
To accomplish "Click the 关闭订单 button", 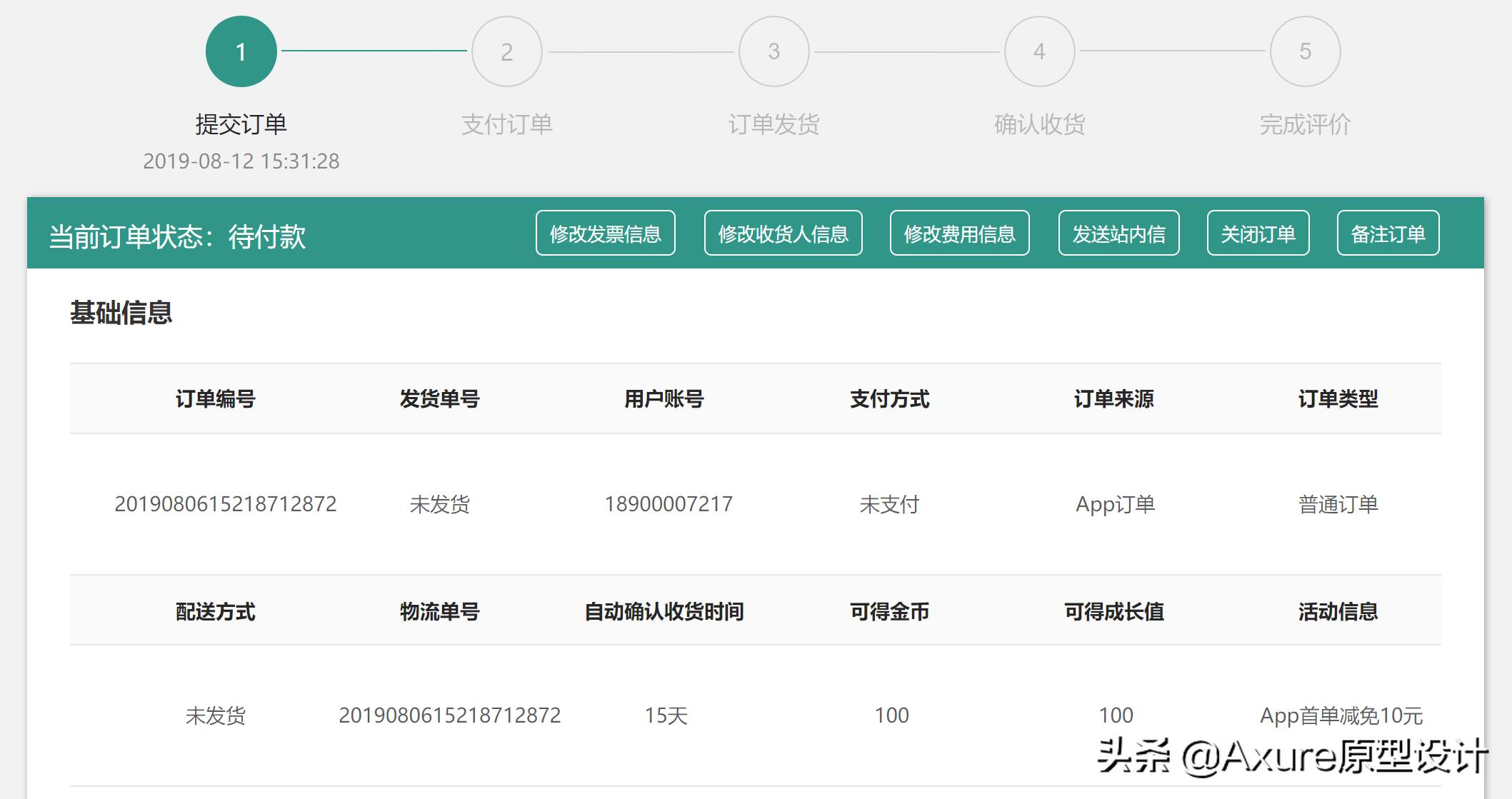I will (1258, 232).
